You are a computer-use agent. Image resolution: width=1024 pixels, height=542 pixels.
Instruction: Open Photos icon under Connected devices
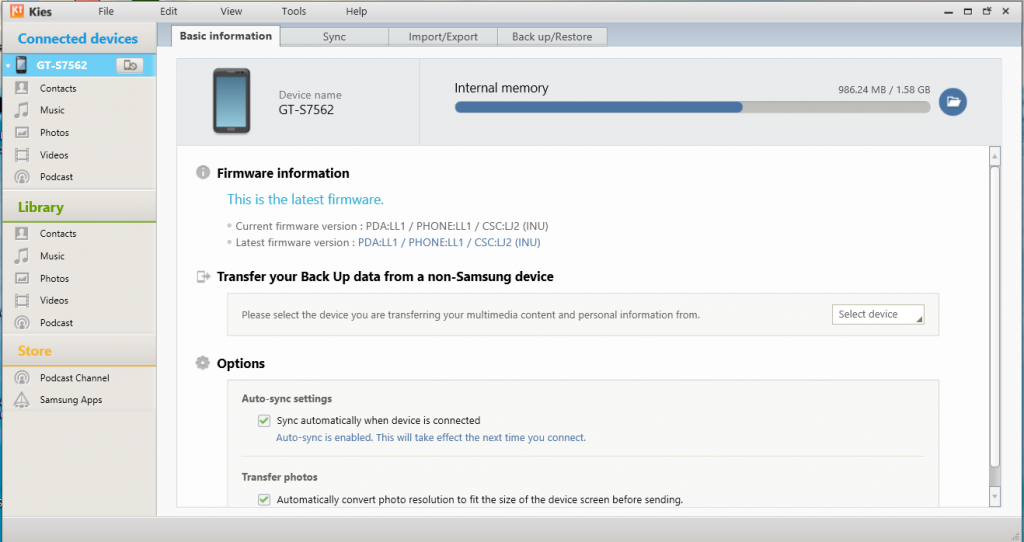[22, 133]
